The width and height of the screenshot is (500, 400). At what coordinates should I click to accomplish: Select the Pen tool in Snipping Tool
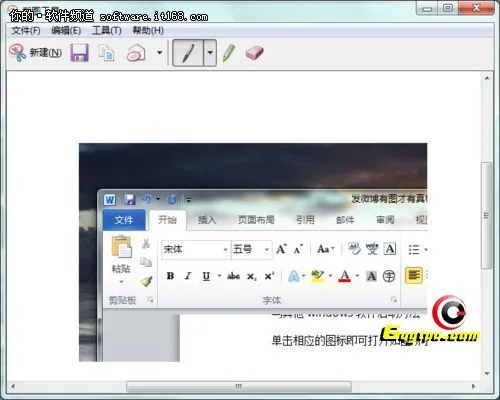188,53
